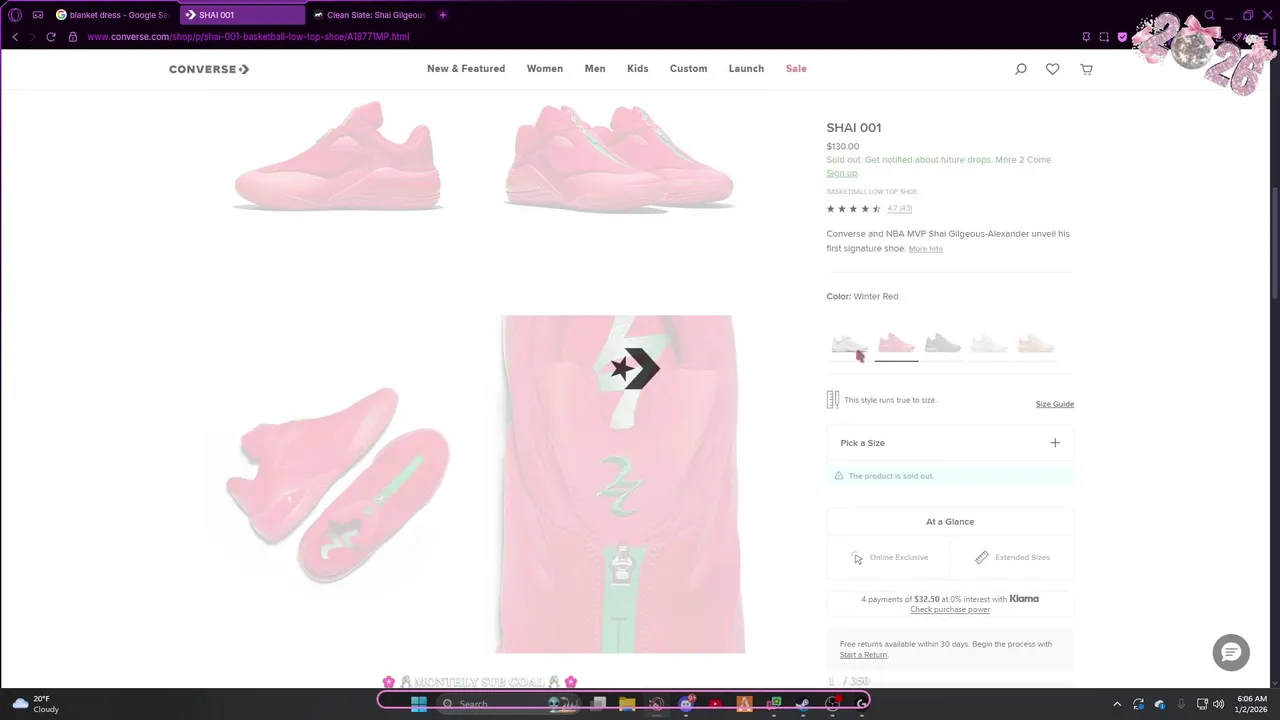Go back to previous page
1280x720 pixels.
pos(15,37)
